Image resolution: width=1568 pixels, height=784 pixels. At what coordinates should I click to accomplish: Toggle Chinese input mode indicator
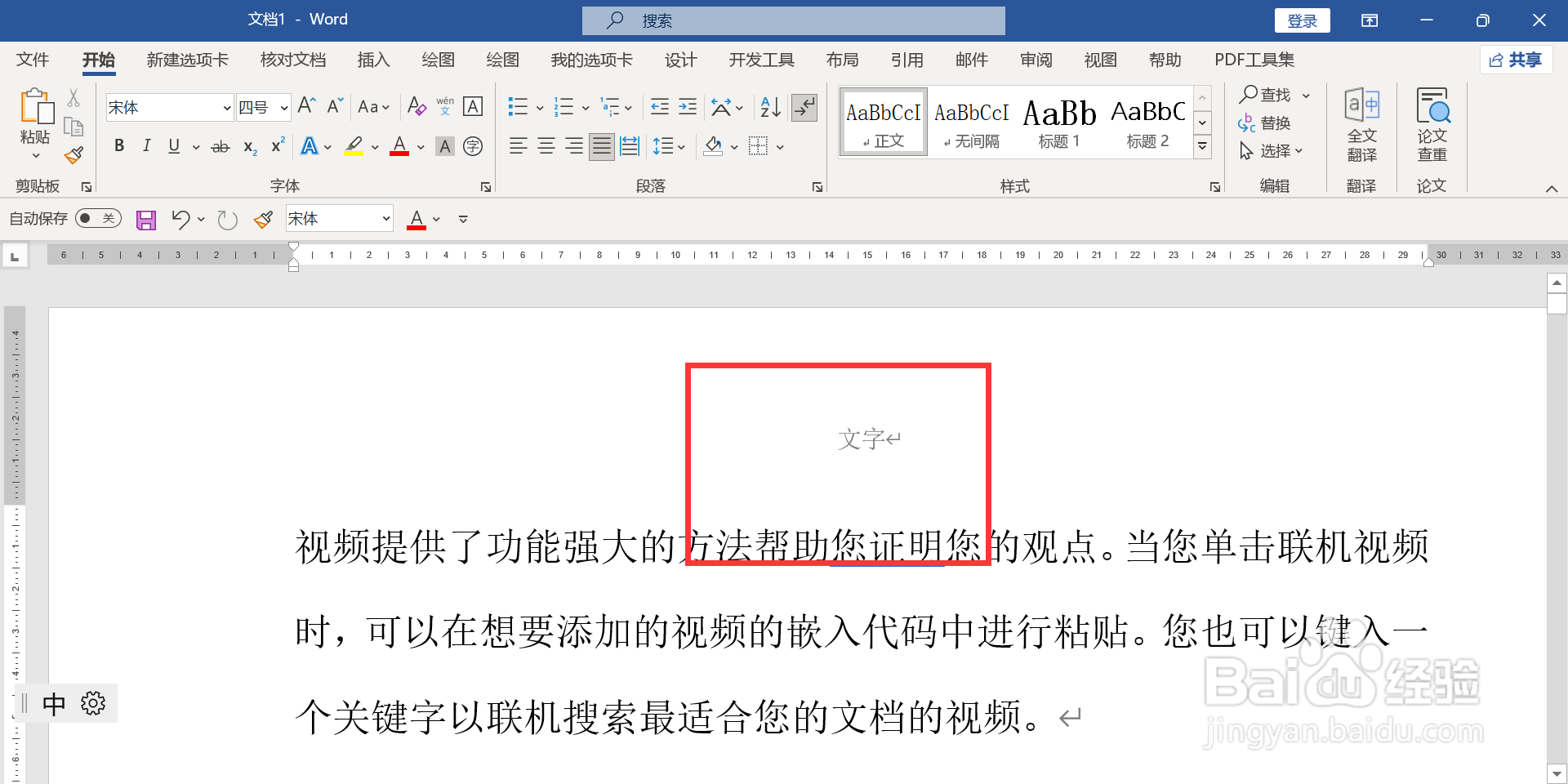54,704
